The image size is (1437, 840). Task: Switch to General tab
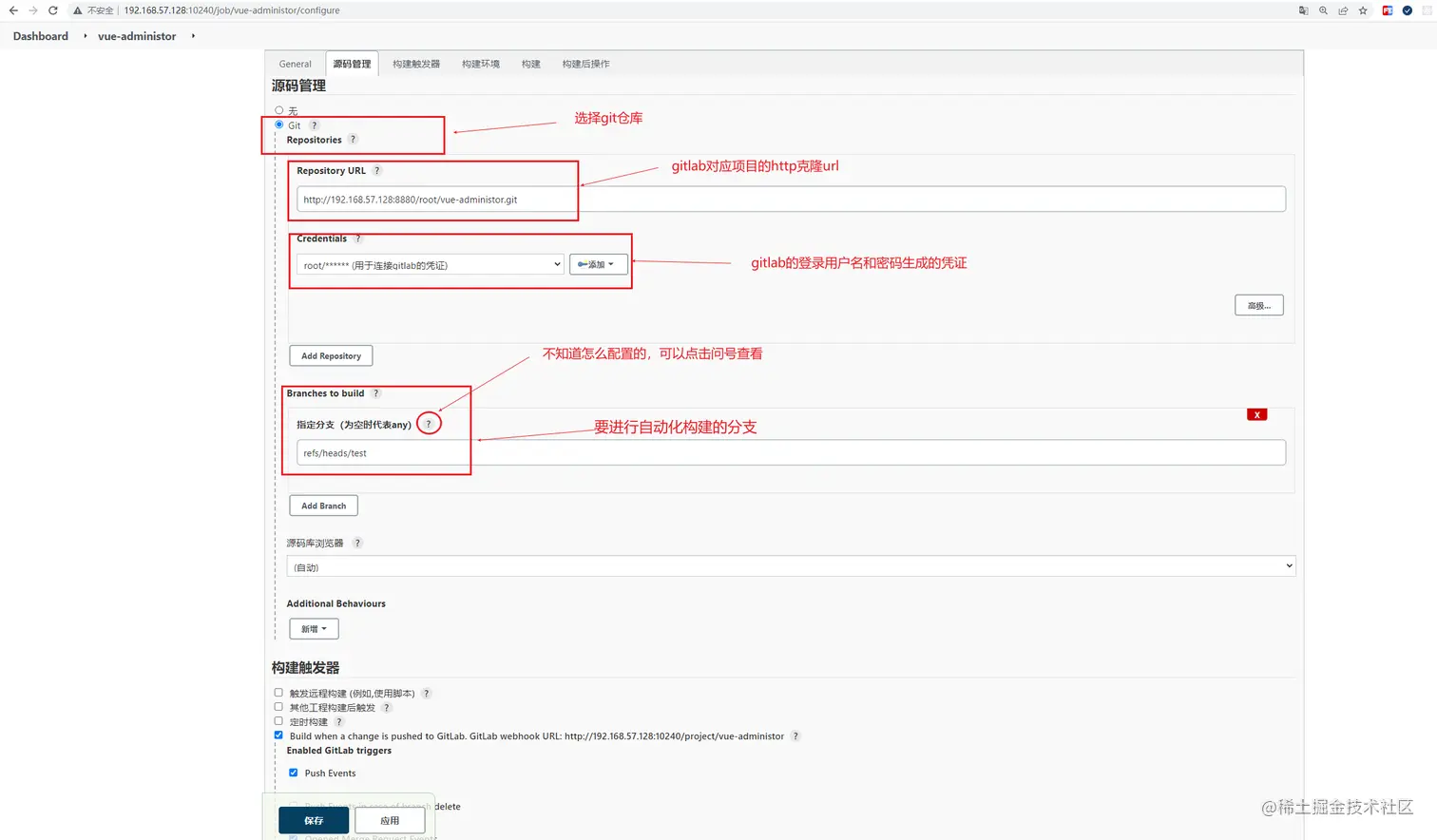tap(296, 64)
